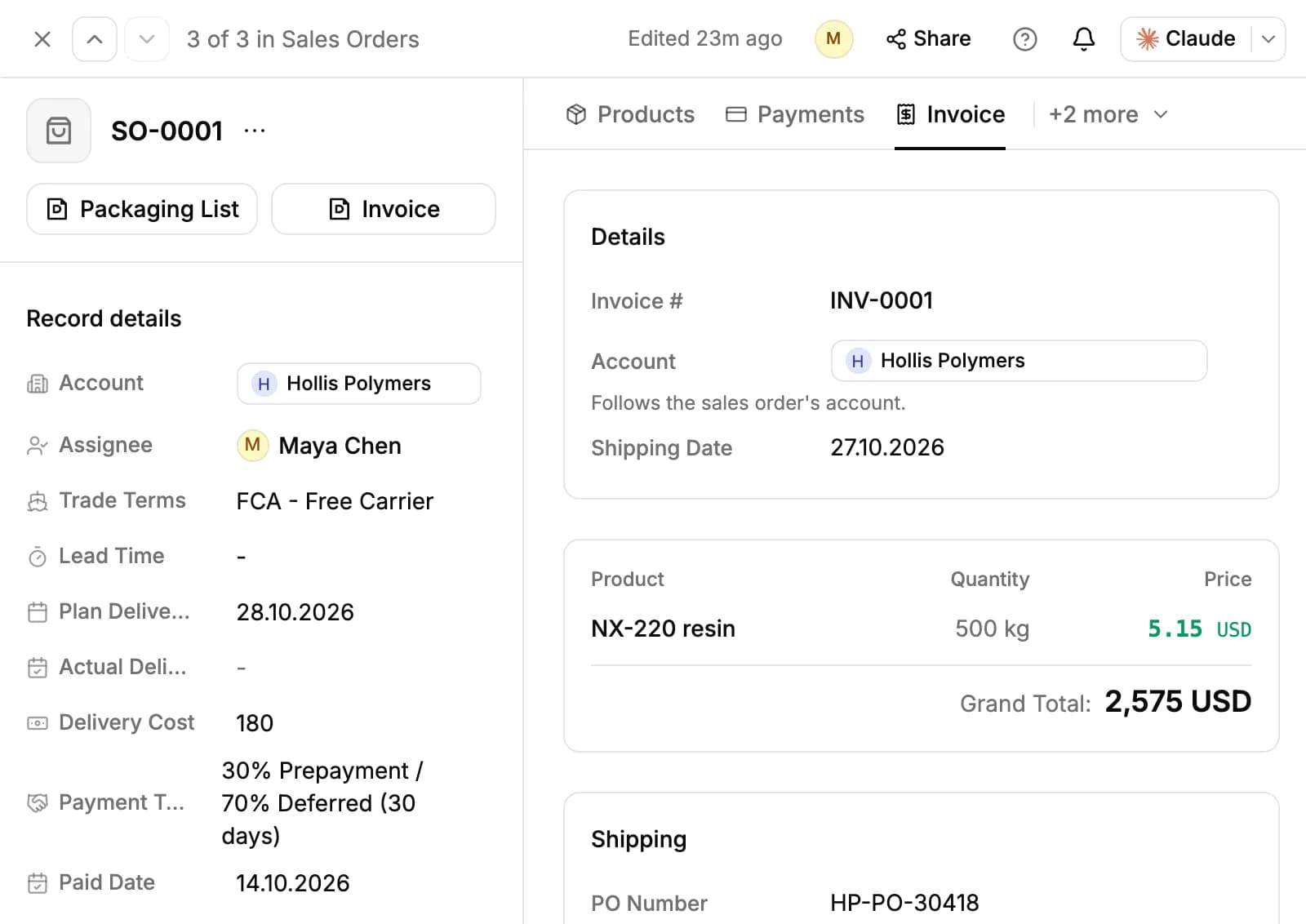
Task: Click the Lead Time timer icon
Action: [x=38, y=557]
